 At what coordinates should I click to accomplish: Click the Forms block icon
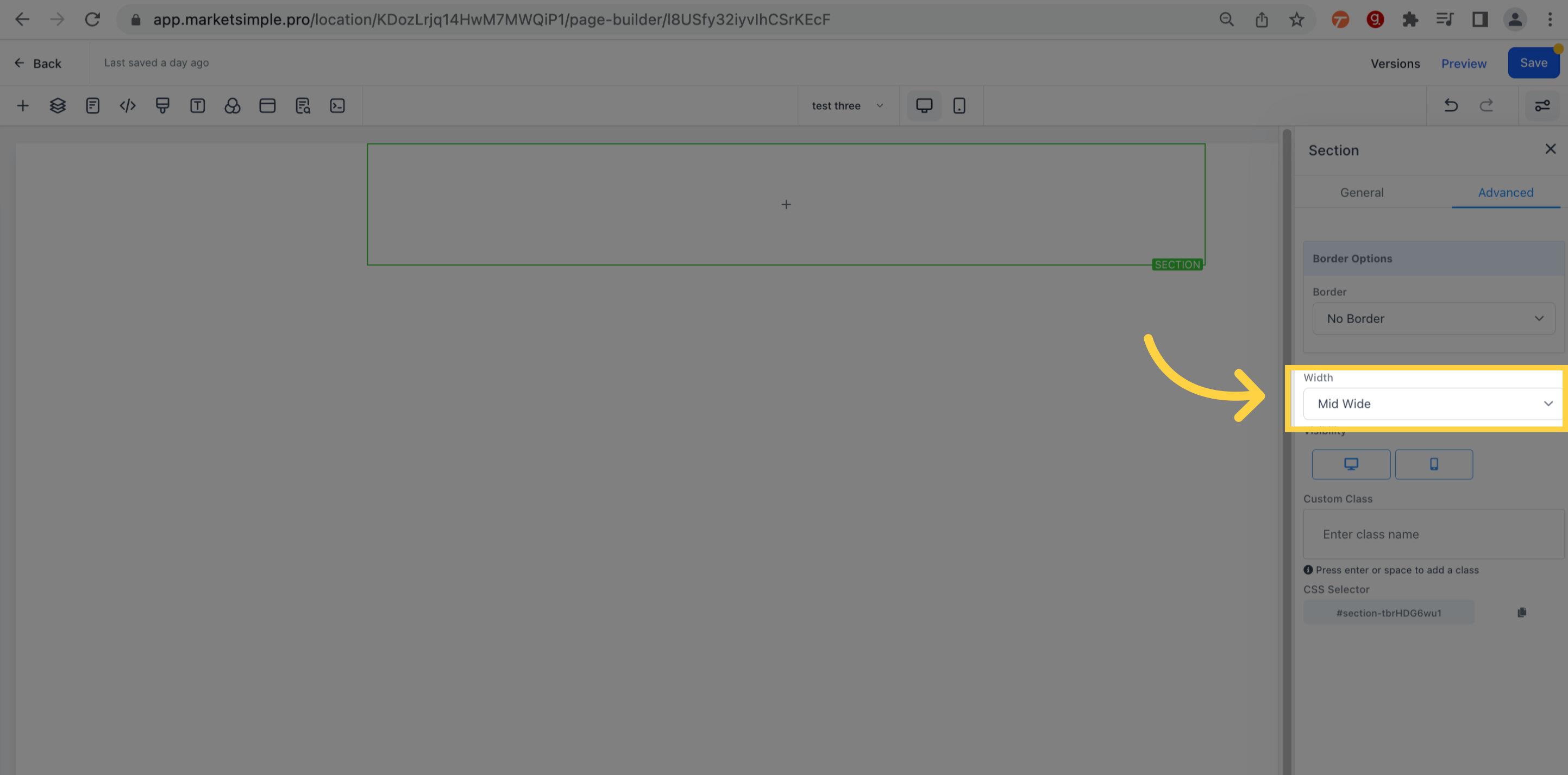(92, 105)
